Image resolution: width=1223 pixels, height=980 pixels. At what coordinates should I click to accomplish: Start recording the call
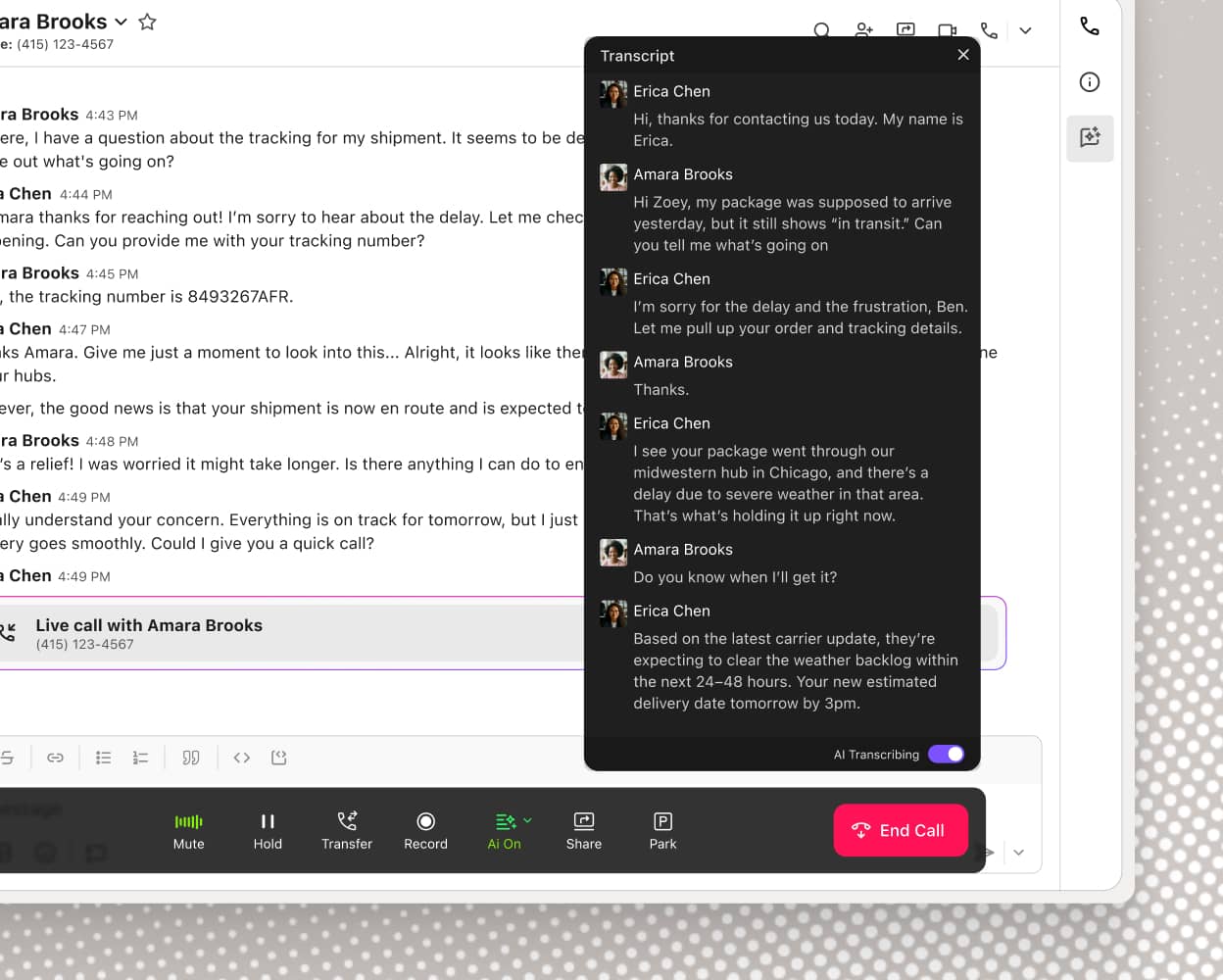[x=425, y=831]
